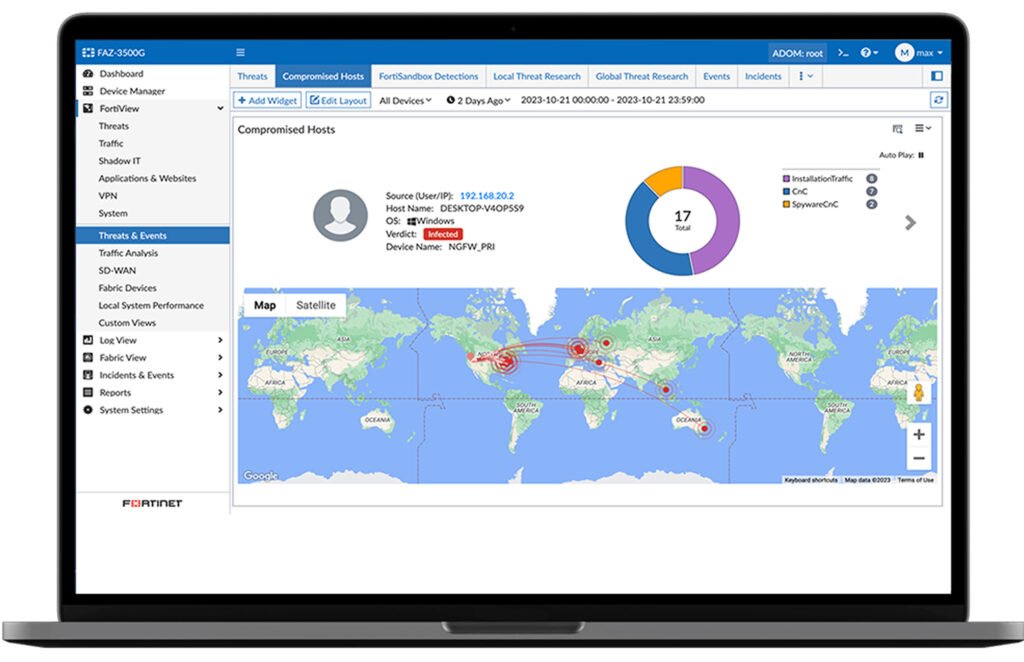Toggle the side panel layout icon
This screenshot has width=1024, height=662.
(937, 76)
